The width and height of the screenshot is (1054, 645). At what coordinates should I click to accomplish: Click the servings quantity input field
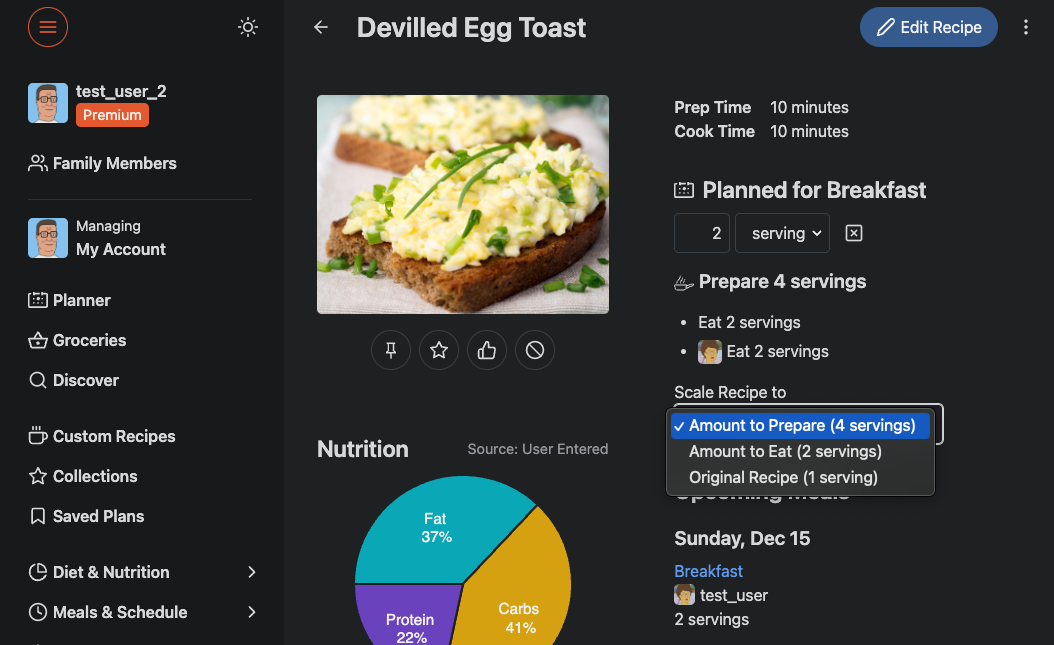pos(702,233)
